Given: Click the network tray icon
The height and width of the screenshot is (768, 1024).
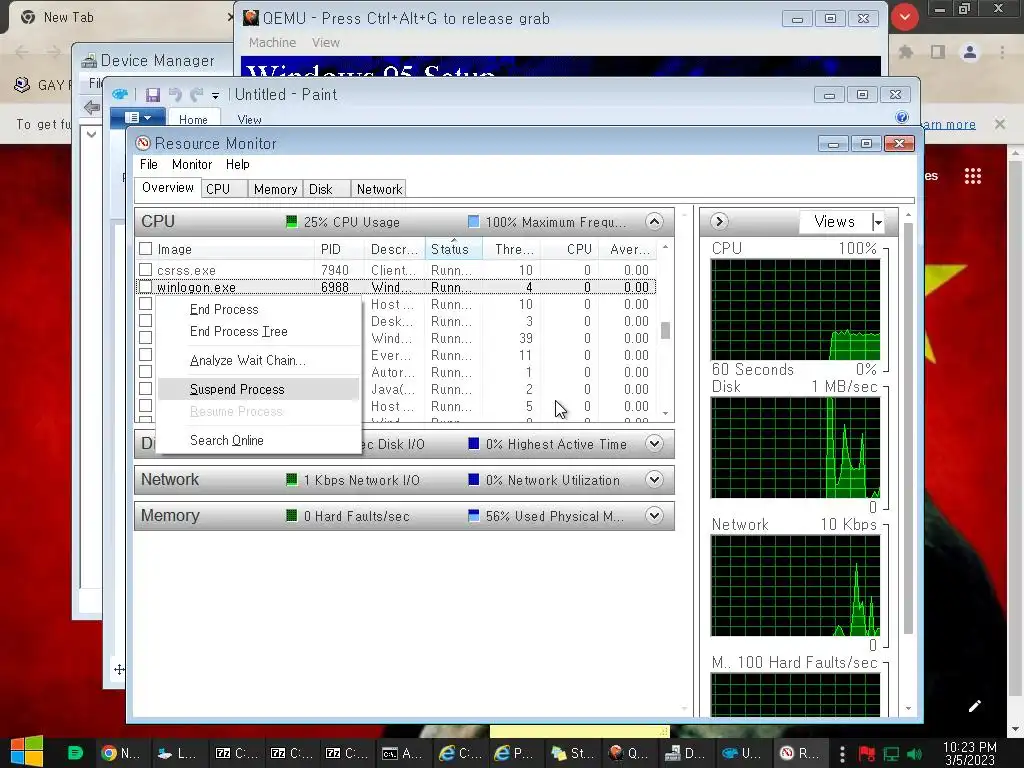Looking at the screenshot, I should click(891, 754).
